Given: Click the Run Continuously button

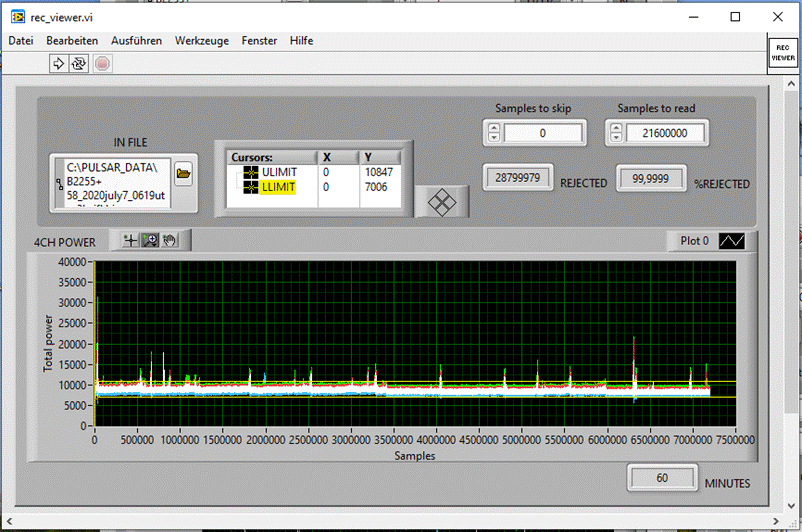Looking at the screenshot, I should coord(79,63).
